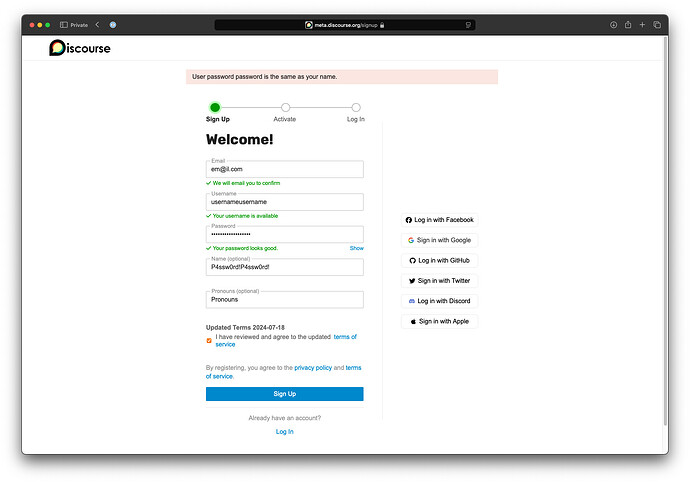The image size is (690, 482).
Task: Toggle the updated terms agreement checkbox
Action: [209, 341]
